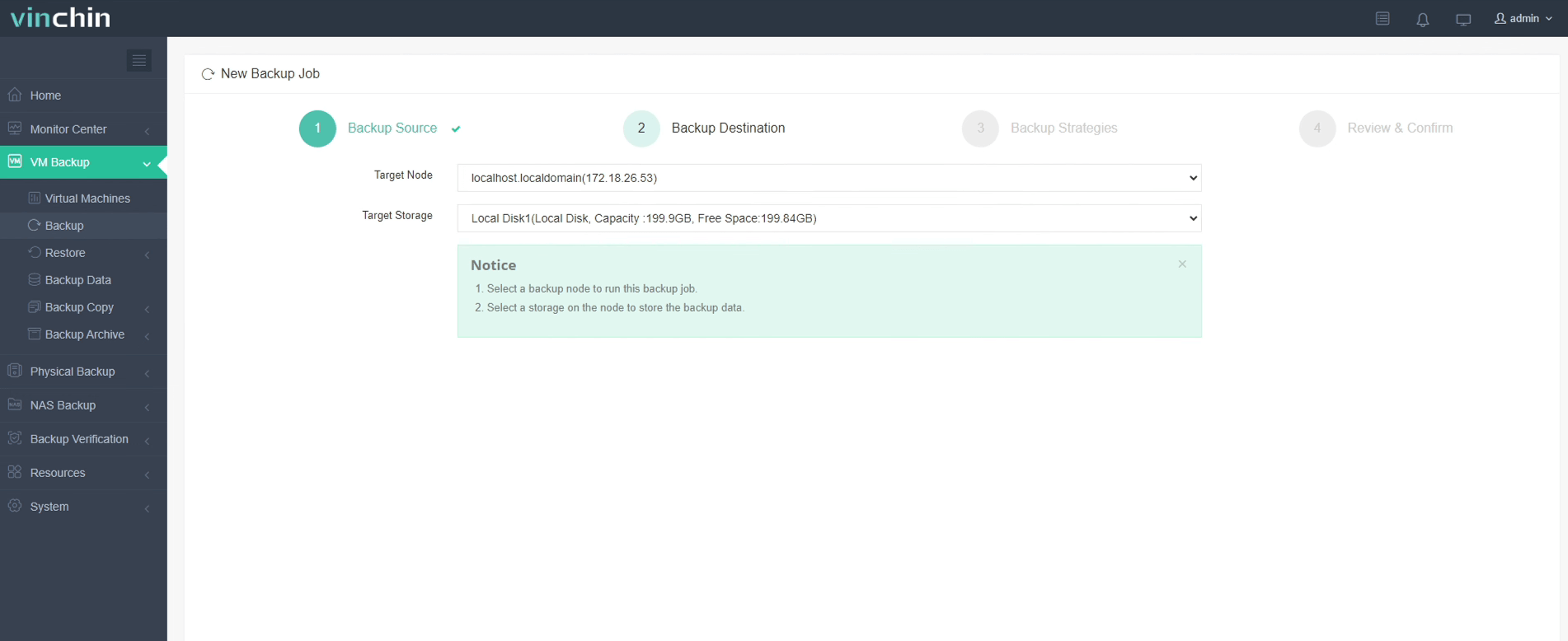Click the Notice heading

click(493, 265)
